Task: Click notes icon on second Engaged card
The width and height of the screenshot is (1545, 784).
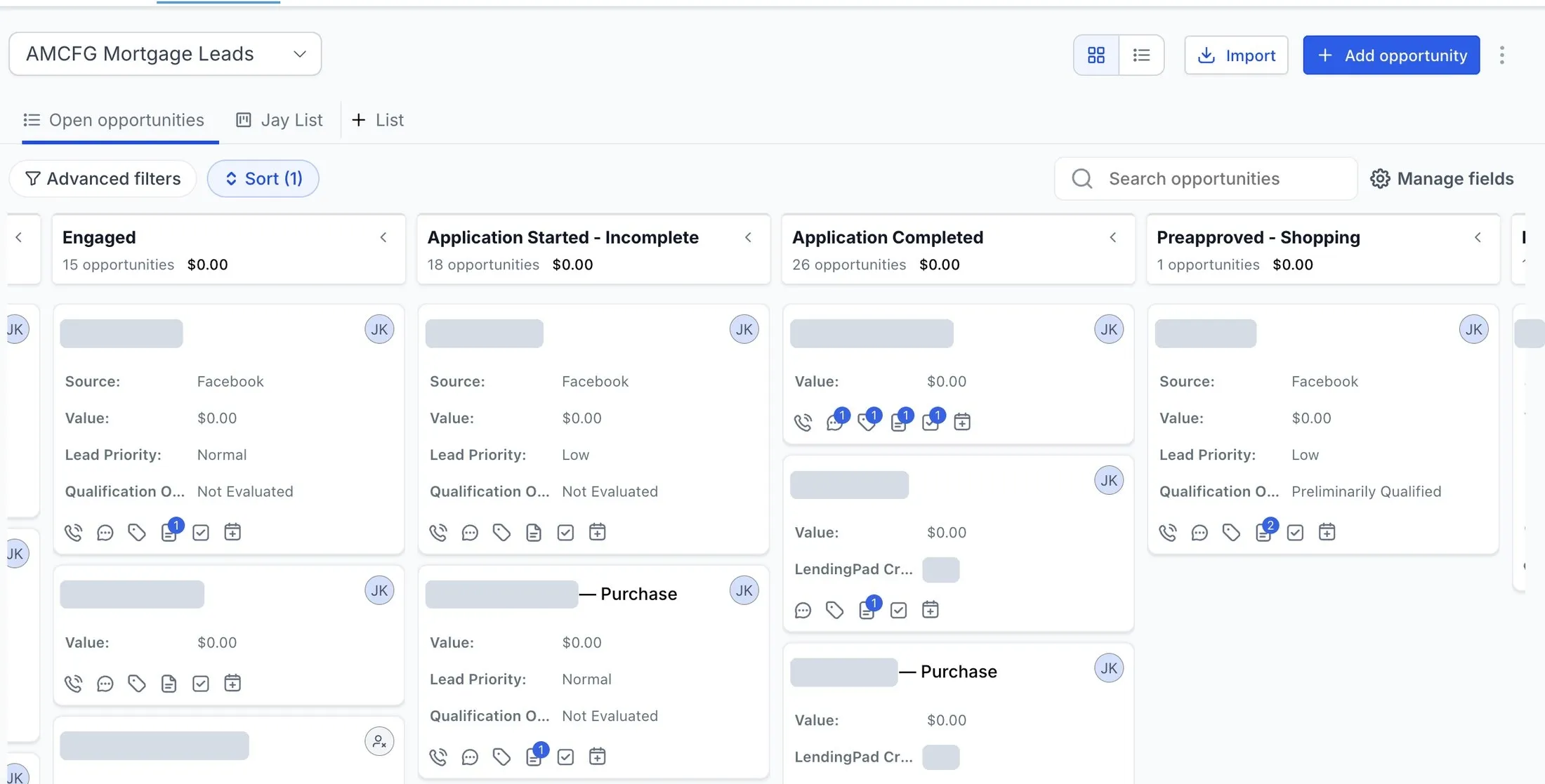Action: (x=169, y=684)
